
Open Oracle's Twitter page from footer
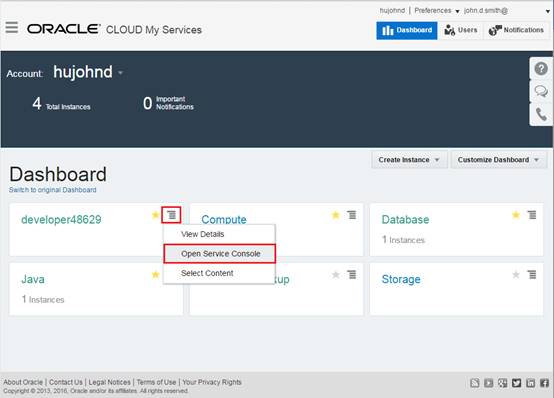[516, 383]
